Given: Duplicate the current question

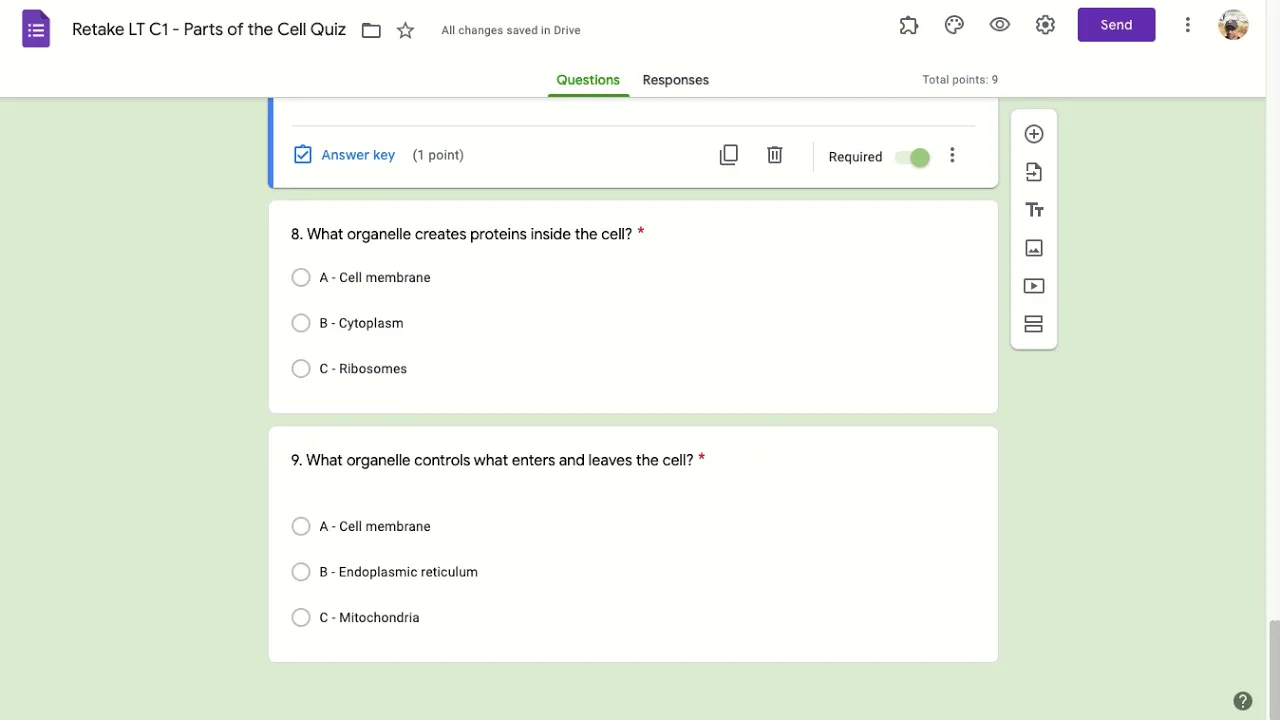Looking at the screenshot, I should coord(729,155).
